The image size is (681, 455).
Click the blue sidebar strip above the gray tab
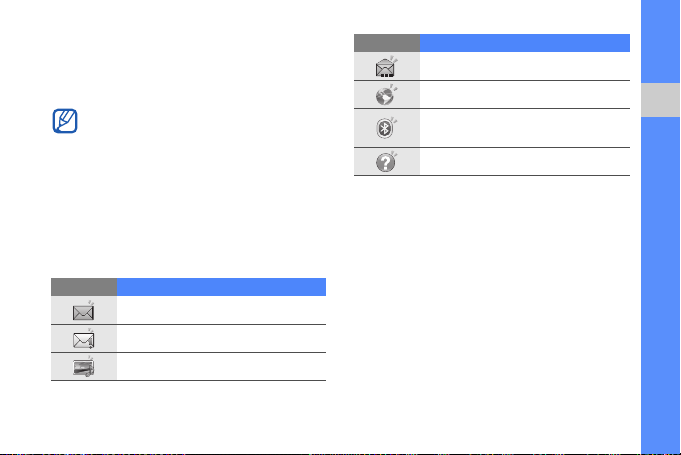coord(660,41)
